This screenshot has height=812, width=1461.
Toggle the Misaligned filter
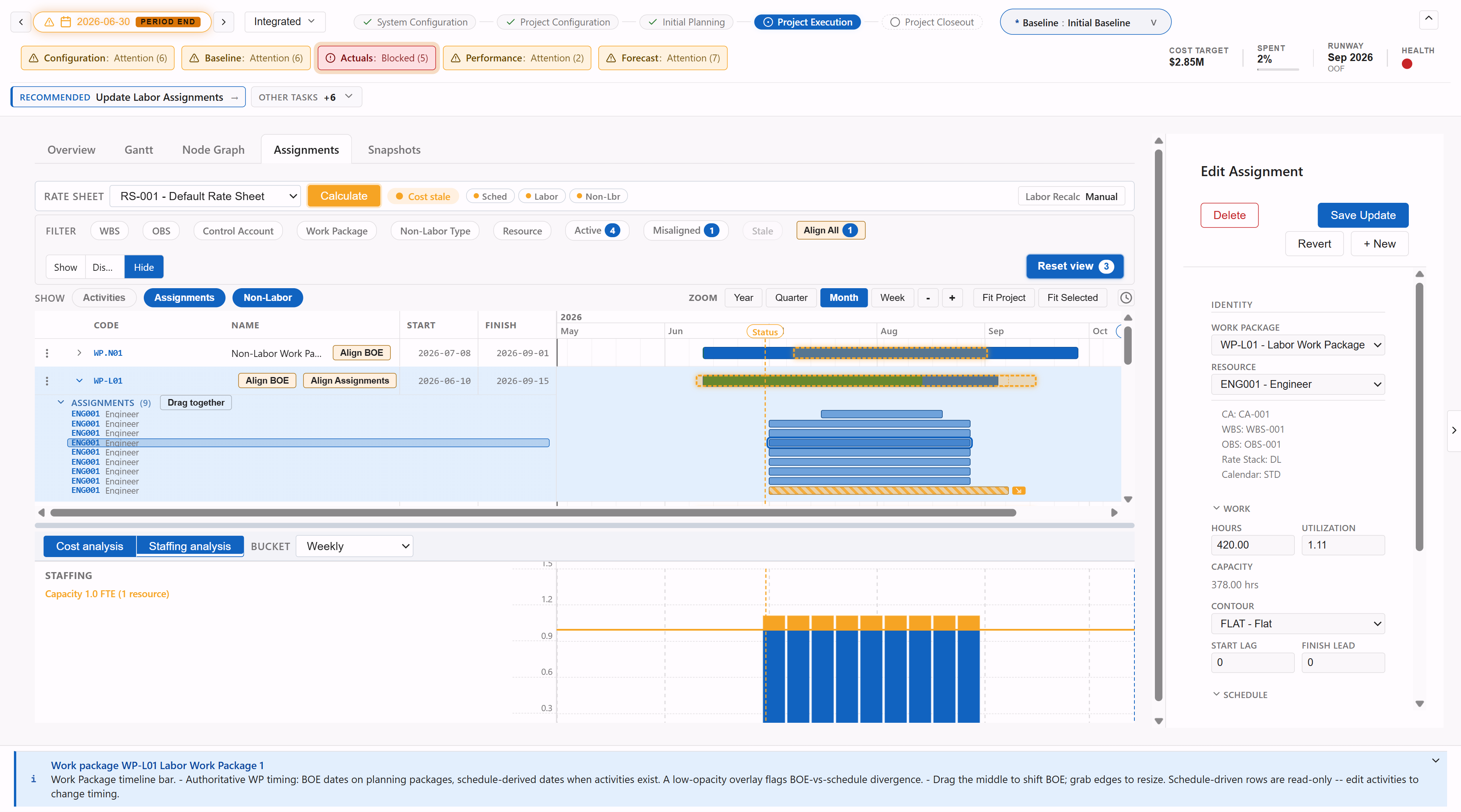[x=686, y=230]
